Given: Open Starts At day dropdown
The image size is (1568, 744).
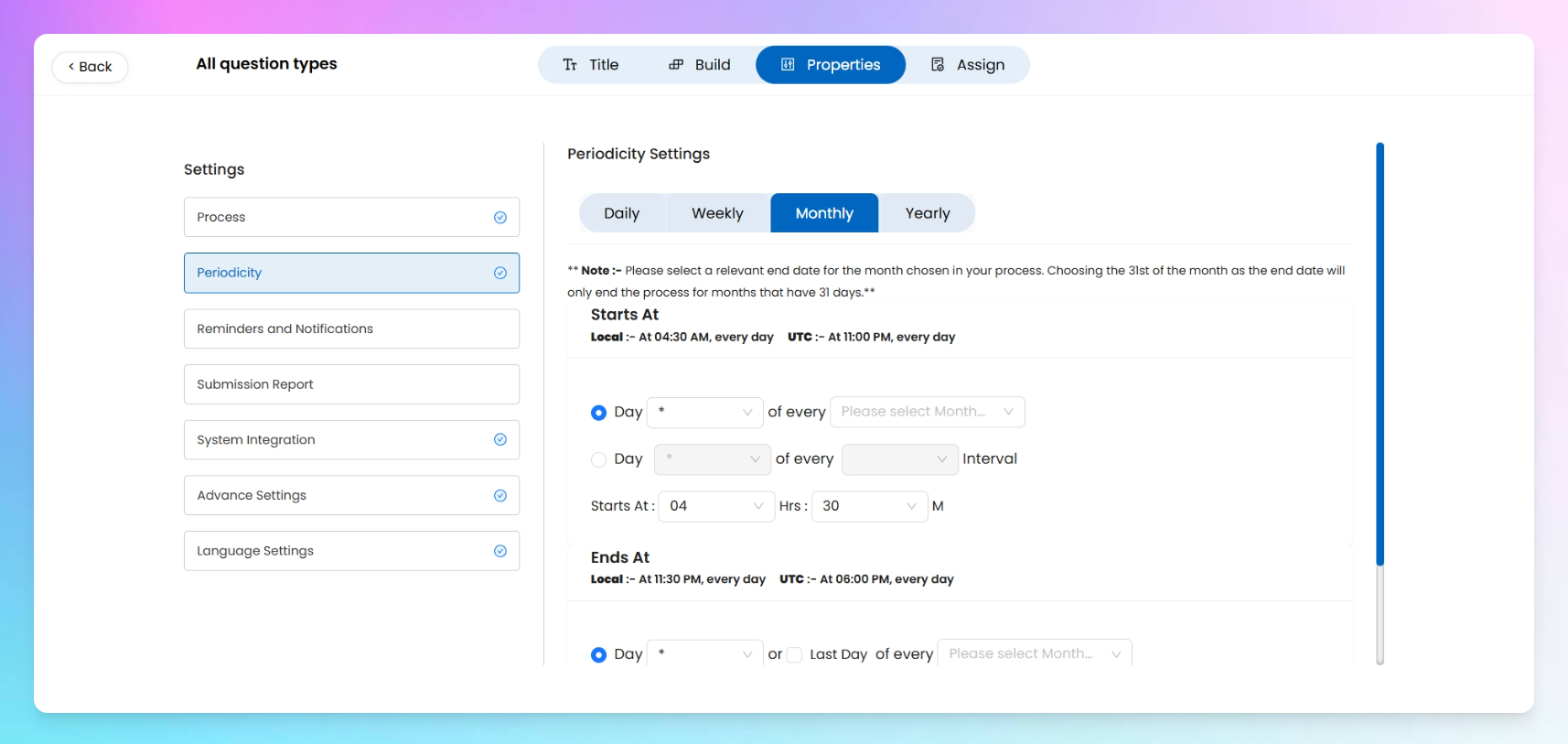Looking at the screenshot, I should click(705, 412).
